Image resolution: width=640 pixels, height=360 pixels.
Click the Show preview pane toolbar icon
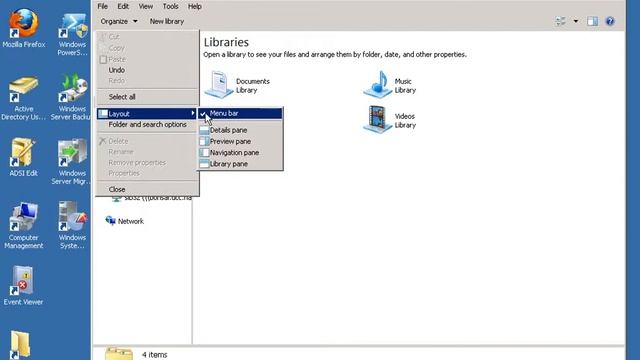(x=592, y=21)
